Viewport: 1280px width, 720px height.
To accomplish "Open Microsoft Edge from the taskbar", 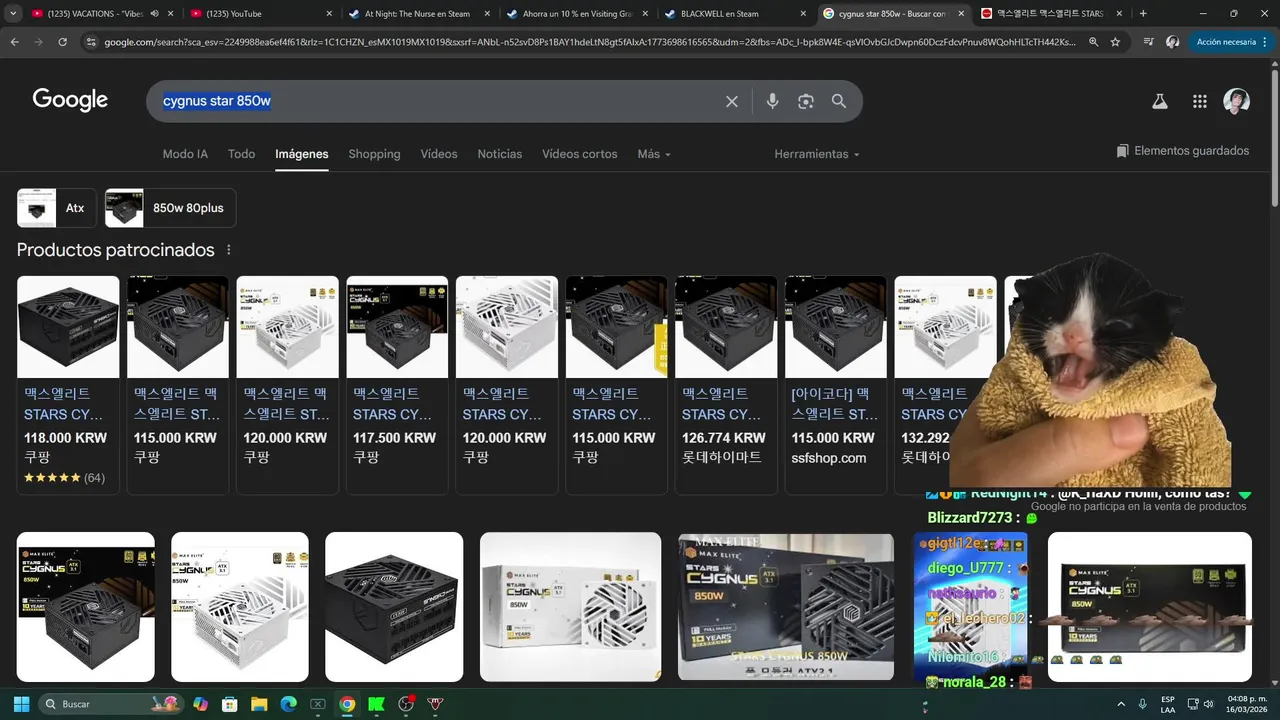I will (288, 704).
